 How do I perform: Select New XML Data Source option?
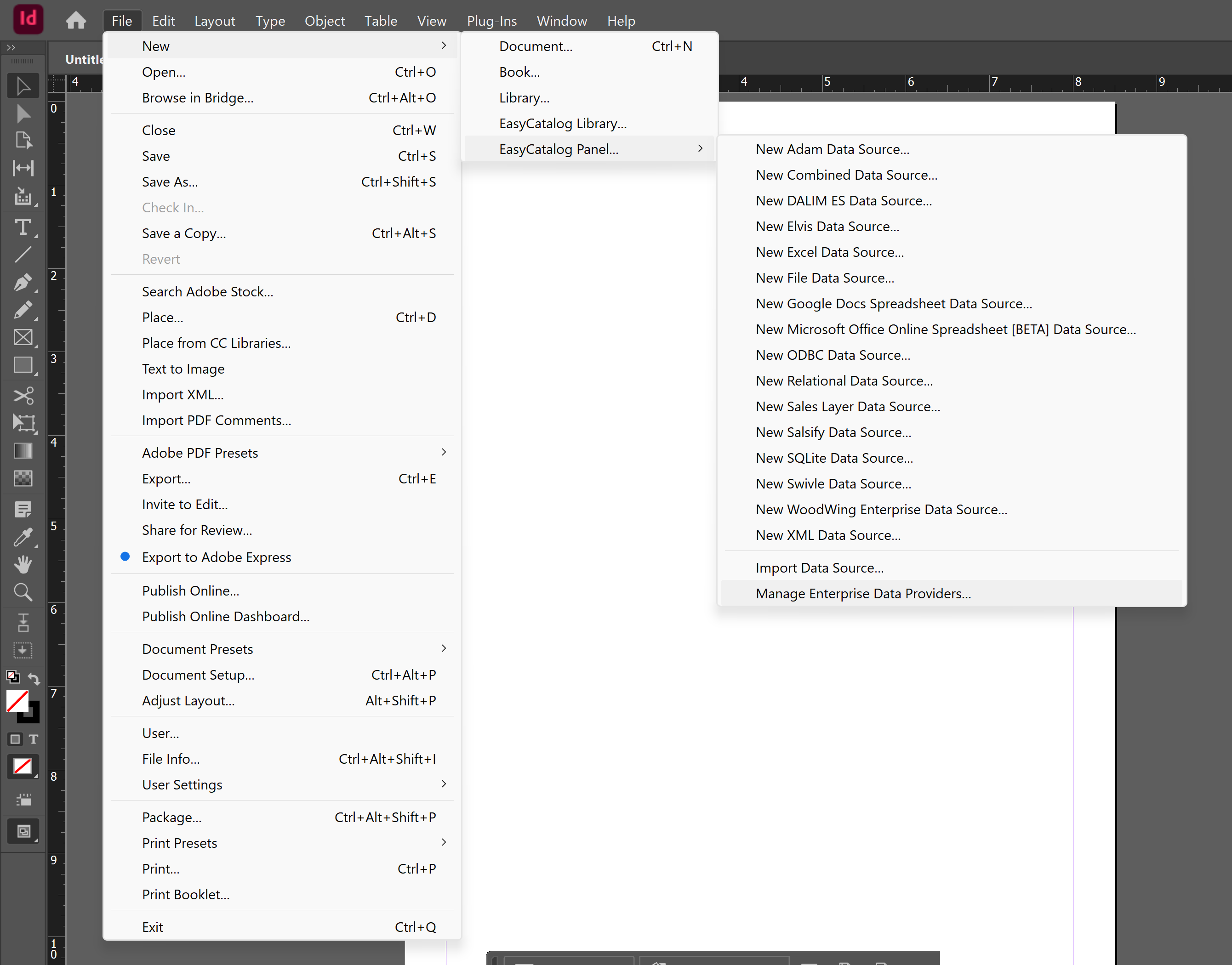pyautogui.click(x=828, y=535)
